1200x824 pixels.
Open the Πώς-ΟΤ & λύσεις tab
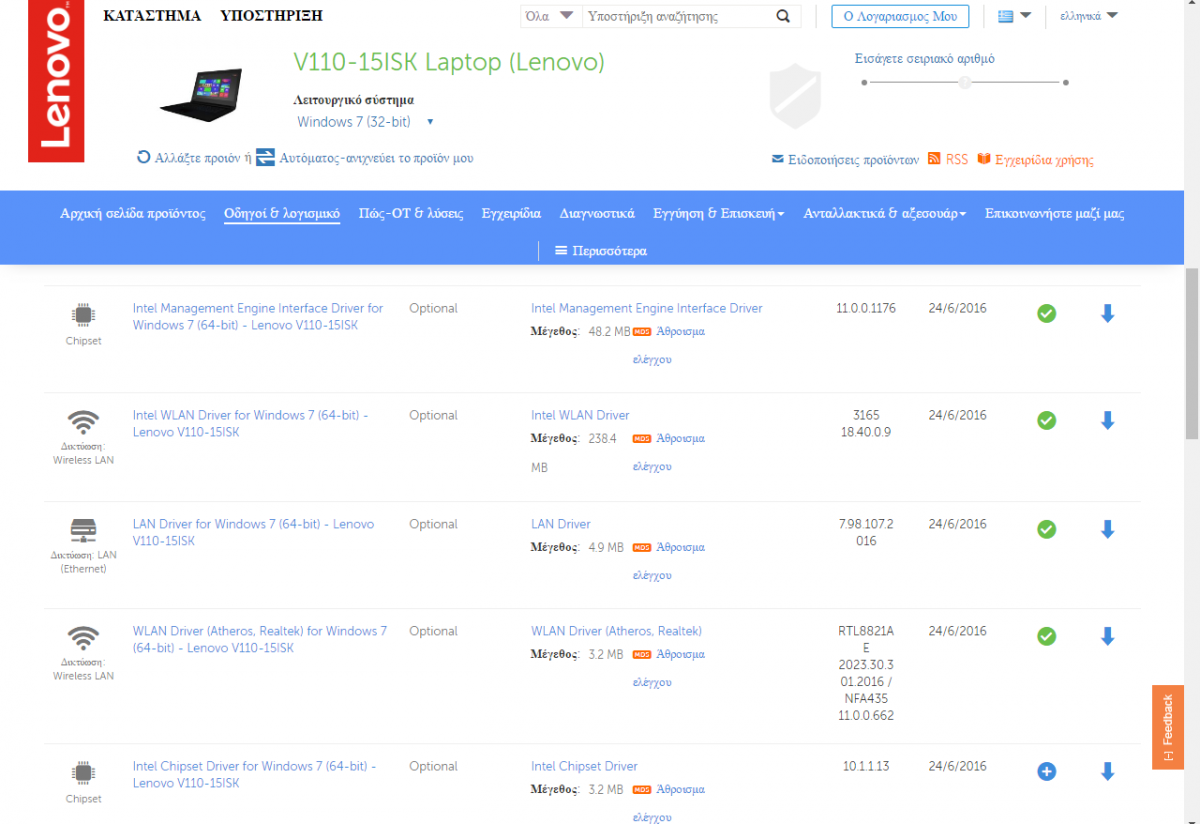click(411, 214)
